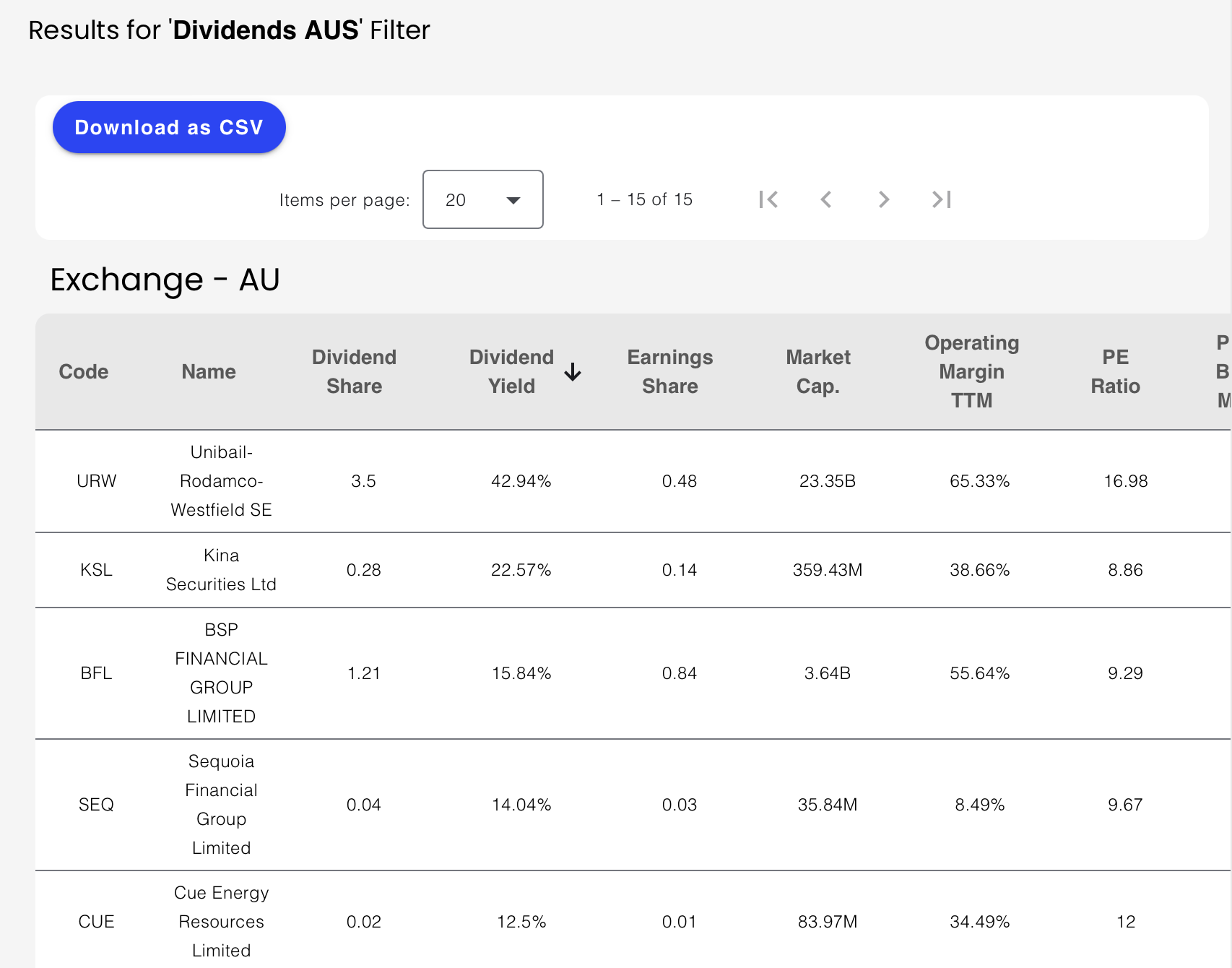1232x968 pixels.
Task: Open the Items per page dropdown
Action: (x=482, y=199)
